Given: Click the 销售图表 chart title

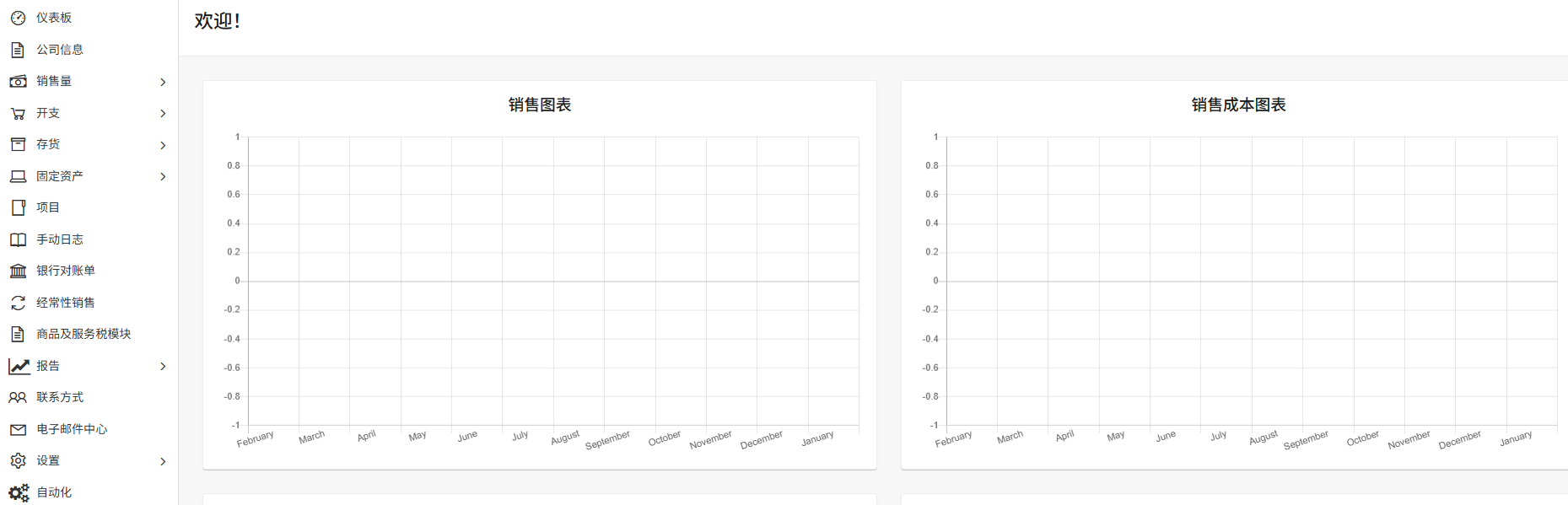Looking at the screenshot, I should click(x=540, y=105).
